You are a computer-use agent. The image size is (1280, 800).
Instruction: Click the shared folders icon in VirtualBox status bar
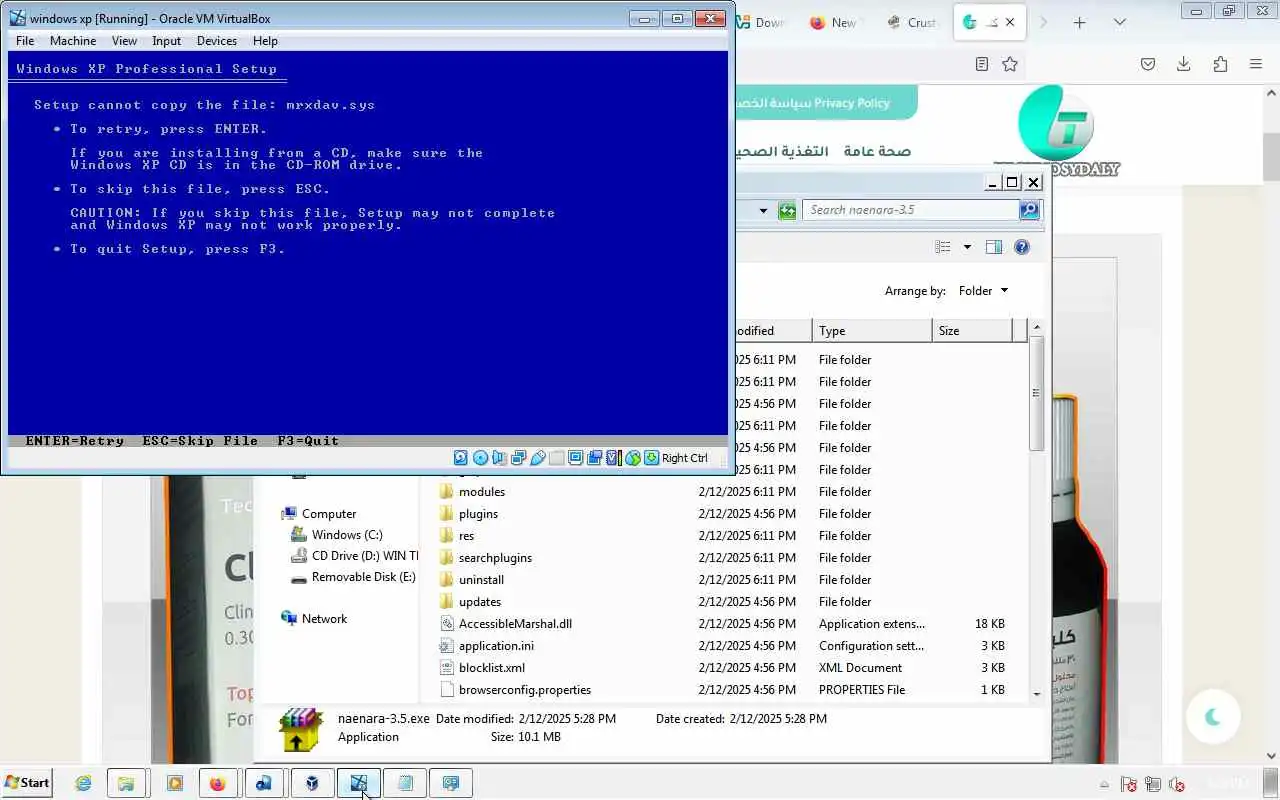[x=556, y=458]
